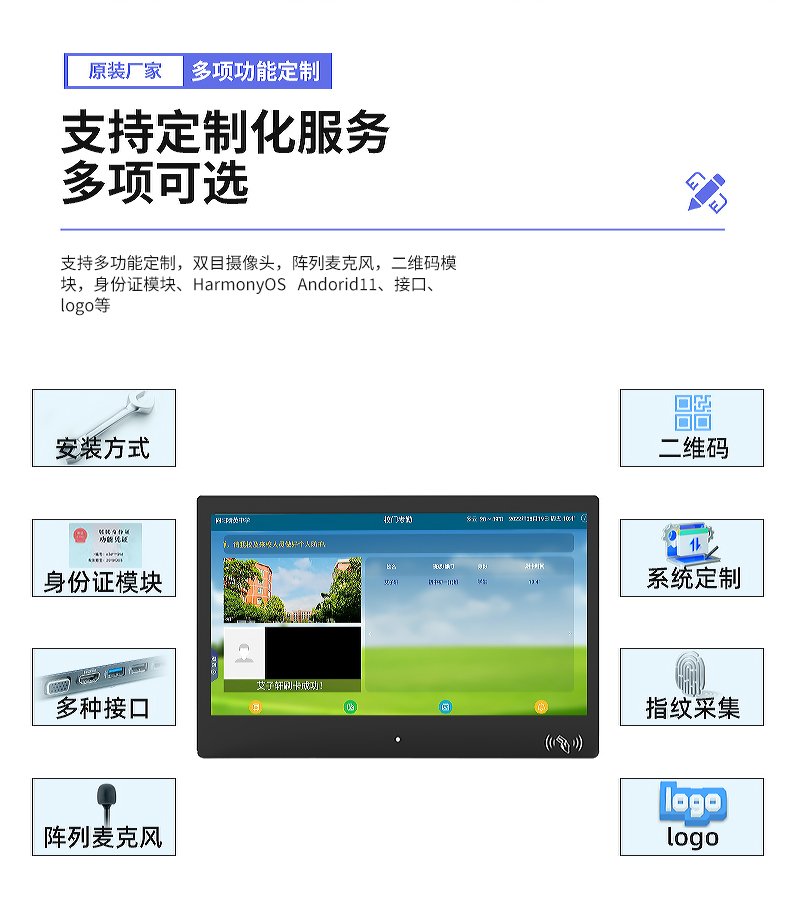This screenshot has width=790, height=908.
Task: Tap the green circular icon on device screen
Action: [x=350, y=707]
